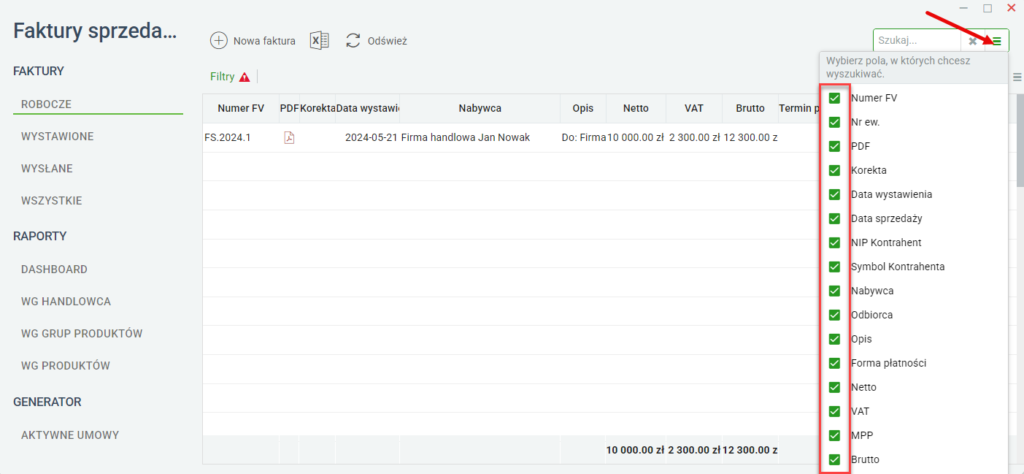
Task: Uncheck the Forma płatności checkbox
Action: (834, 363)
